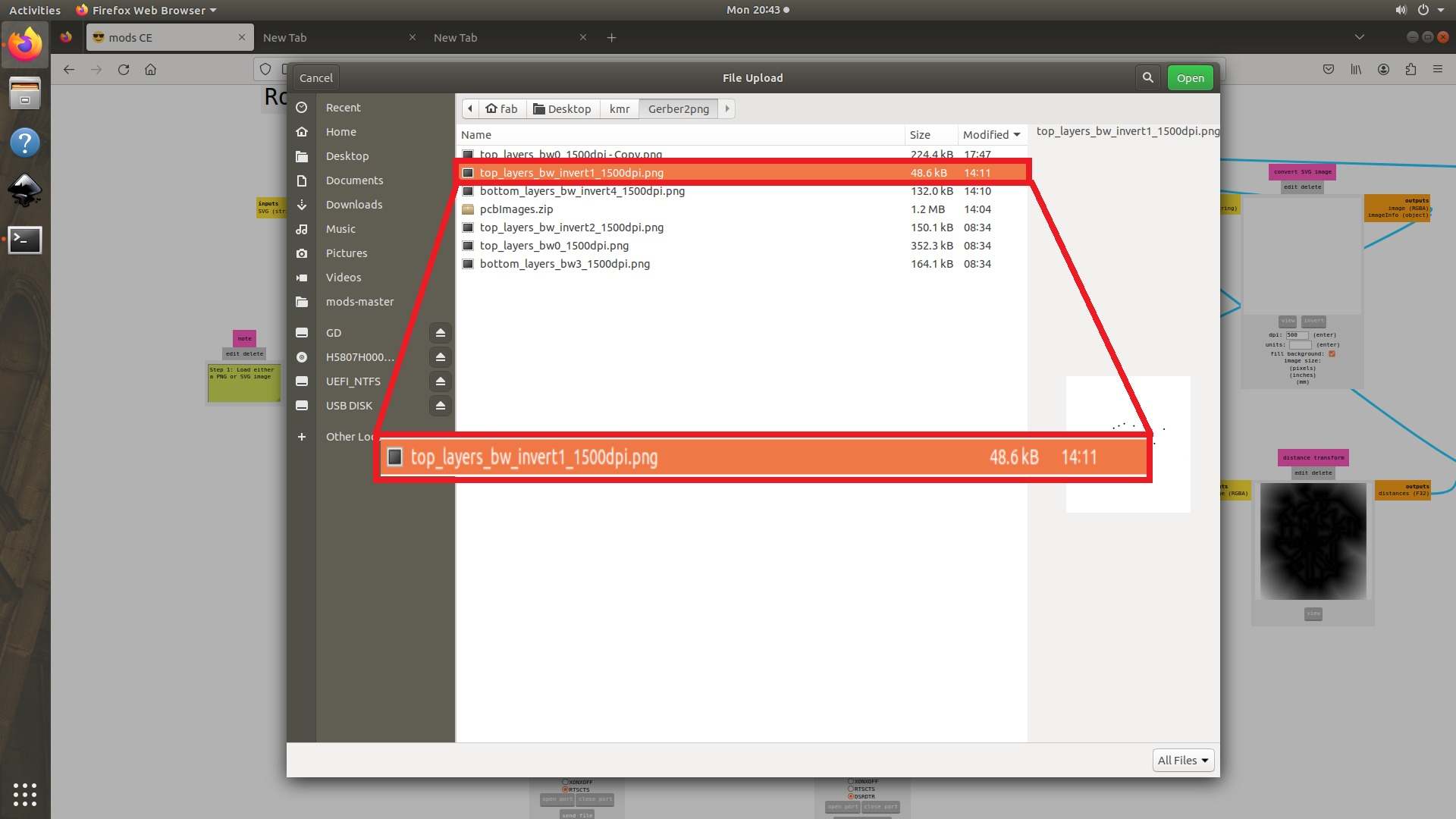Viewport: 1456px width, 819px height.
Task: Sort by the Modified column header
Action: coord(990,135)
